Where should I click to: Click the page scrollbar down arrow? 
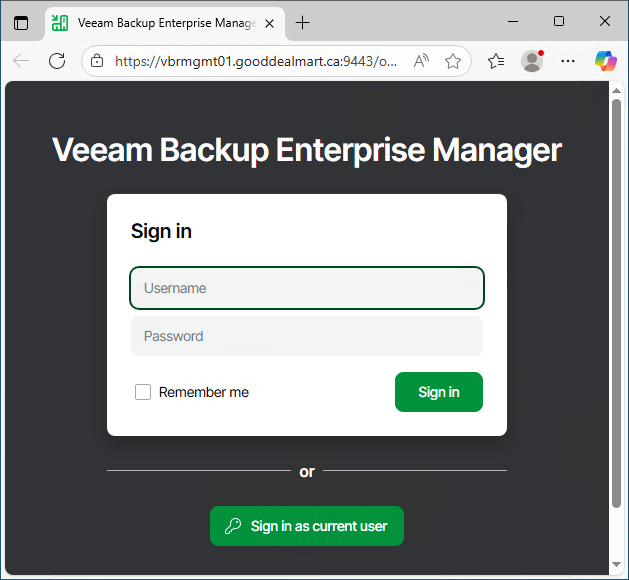click(616, 568)
